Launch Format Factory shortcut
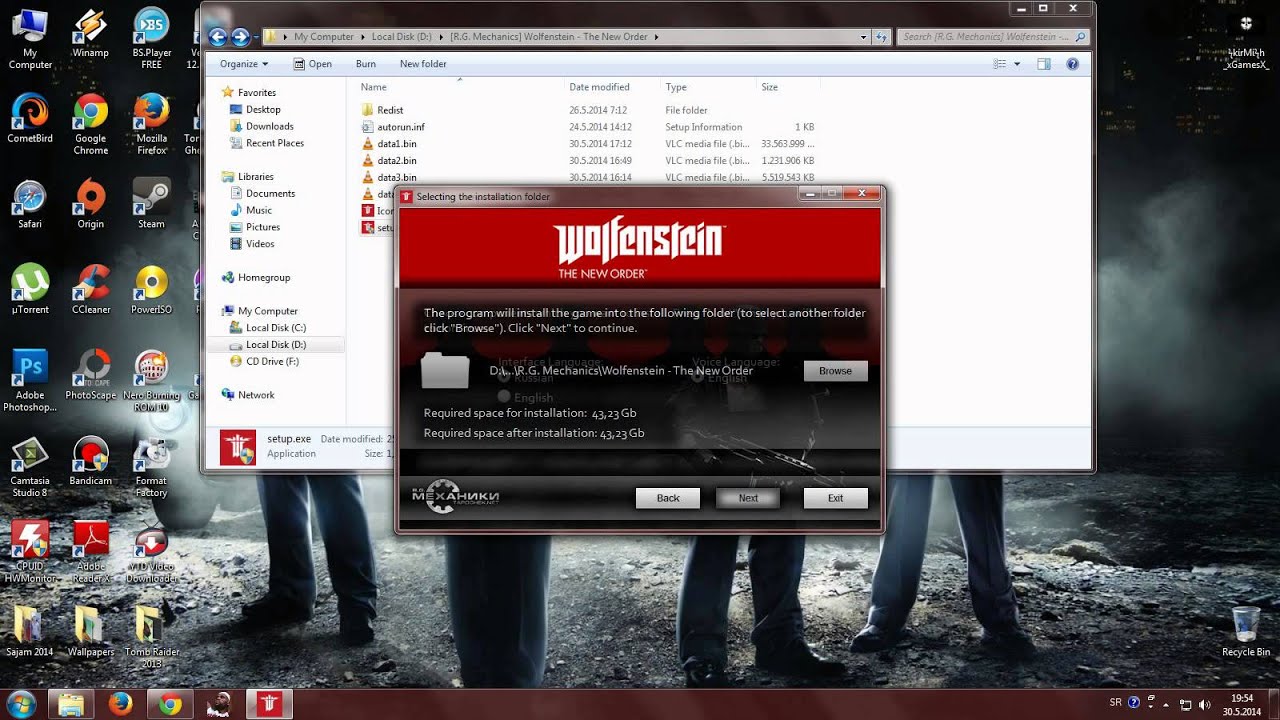Viewport: 1280px width, 720px height. click(151, 467)
